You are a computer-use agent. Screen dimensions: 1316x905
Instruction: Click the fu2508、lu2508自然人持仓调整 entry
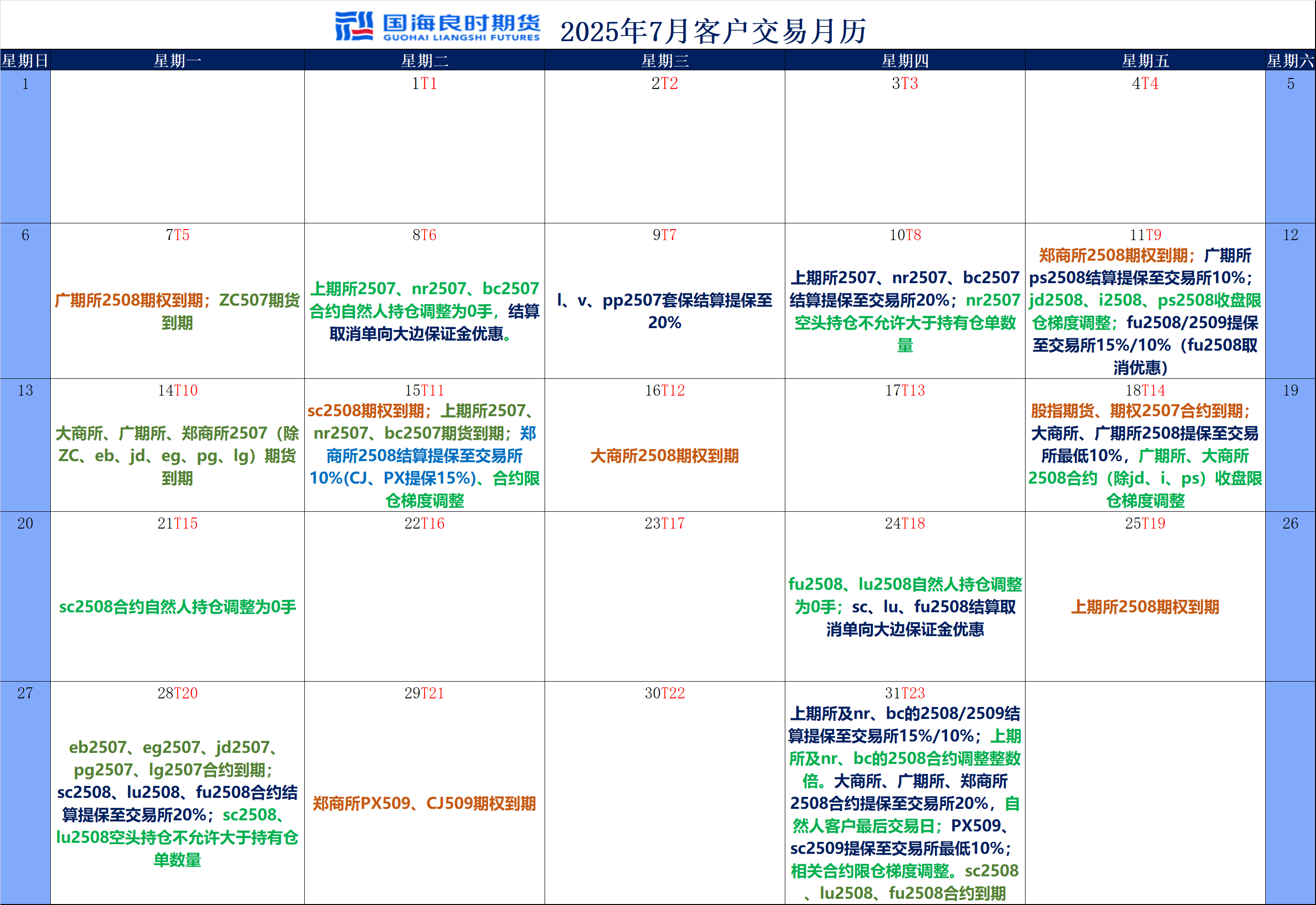[905, 596]
